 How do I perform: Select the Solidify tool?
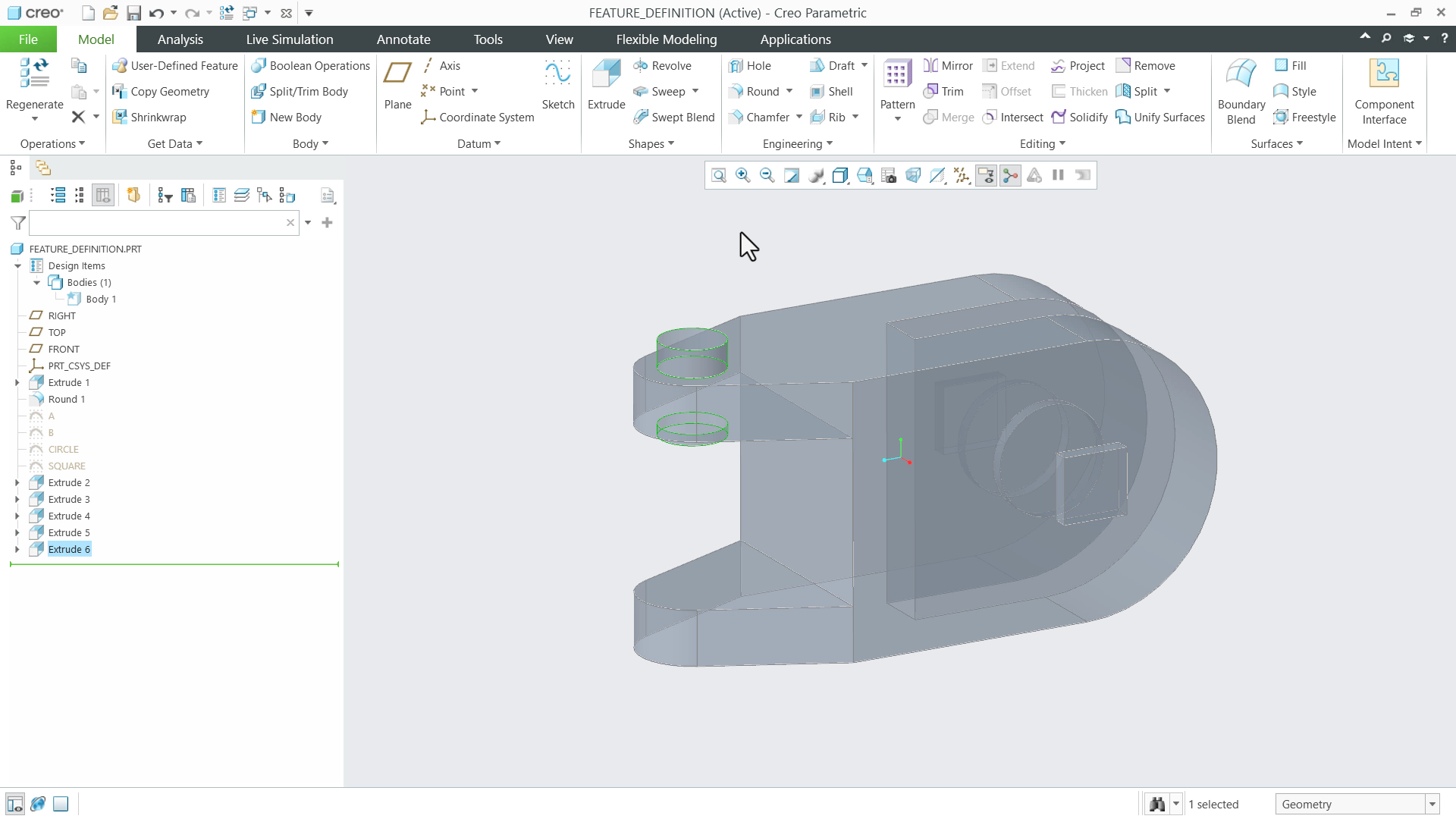pyautogui.click(x=1079, y=118)
